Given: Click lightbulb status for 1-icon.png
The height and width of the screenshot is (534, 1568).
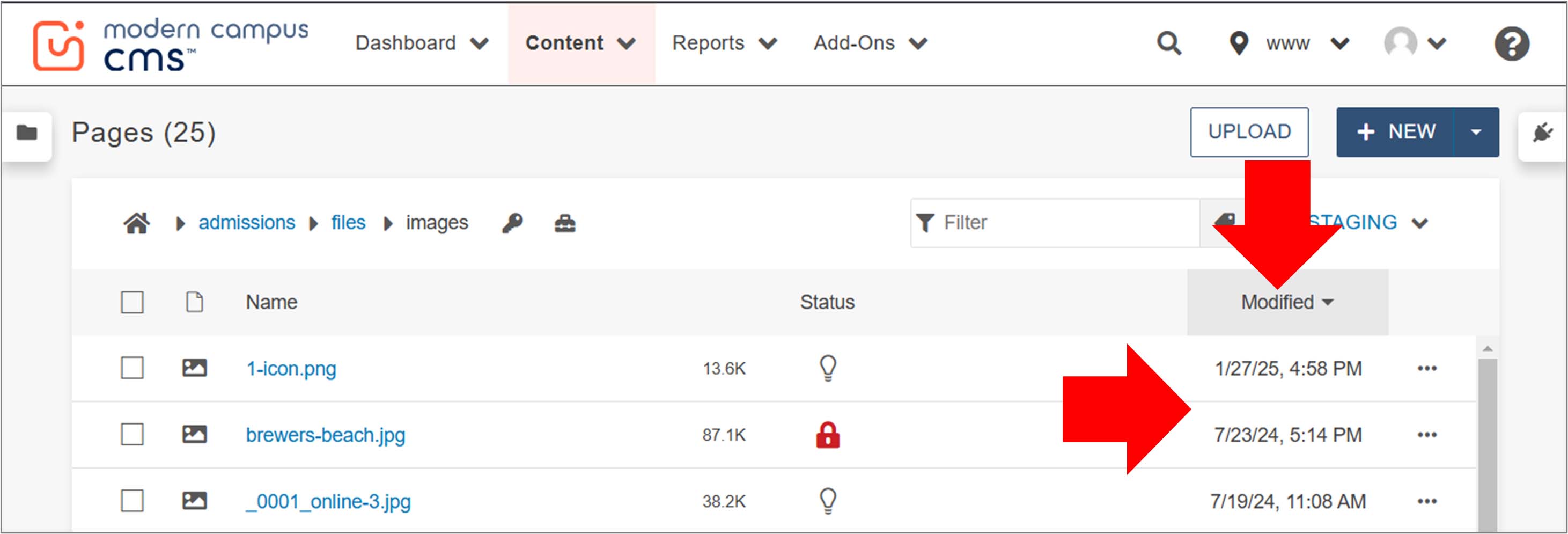Looking at the screenshot, I should [x=828, y=368].
